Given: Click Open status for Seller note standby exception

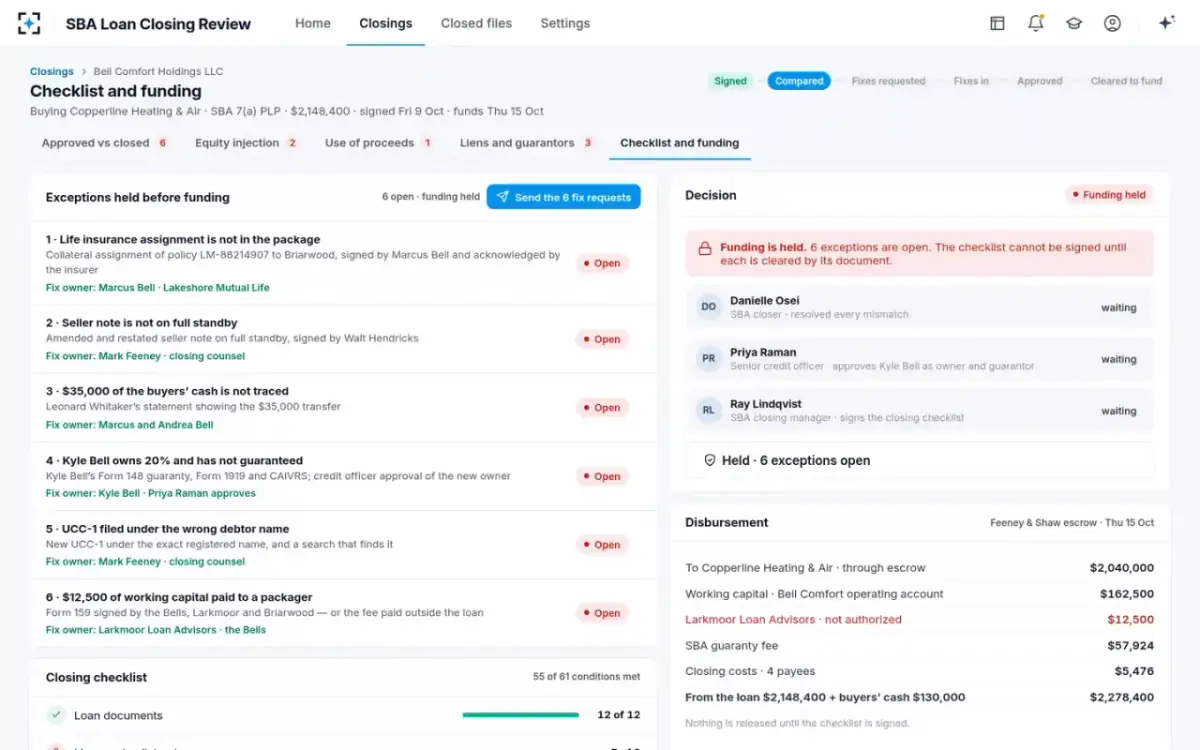Looking at the screenshot, I should (x=602, y=339).
